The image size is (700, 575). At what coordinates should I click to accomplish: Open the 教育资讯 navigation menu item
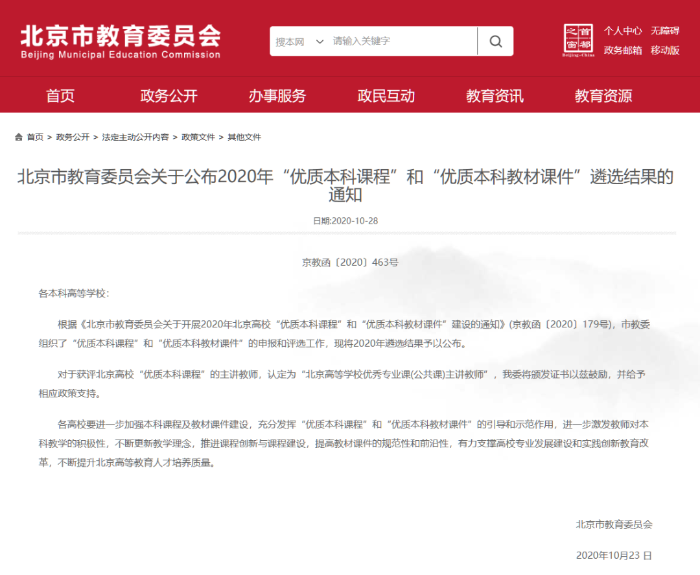(x=495, y=96)
